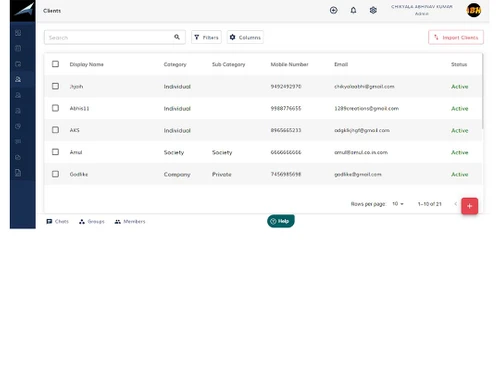Switch to the Members tab at bottom

[130, 221]
